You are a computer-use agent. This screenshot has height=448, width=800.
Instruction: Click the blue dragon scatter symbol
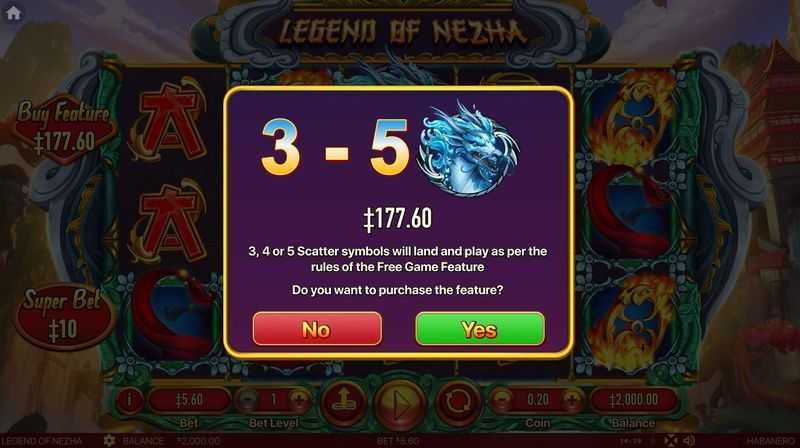tap(467, 149)
